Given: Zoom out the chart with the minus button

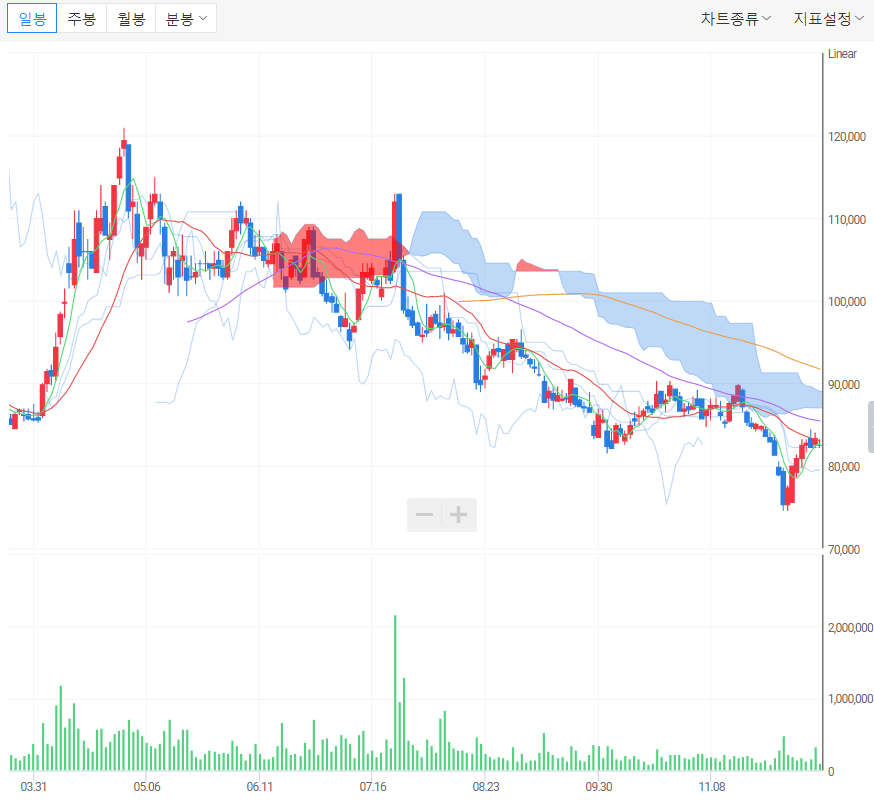Looking at the screenshot, I should pos(425,514).
